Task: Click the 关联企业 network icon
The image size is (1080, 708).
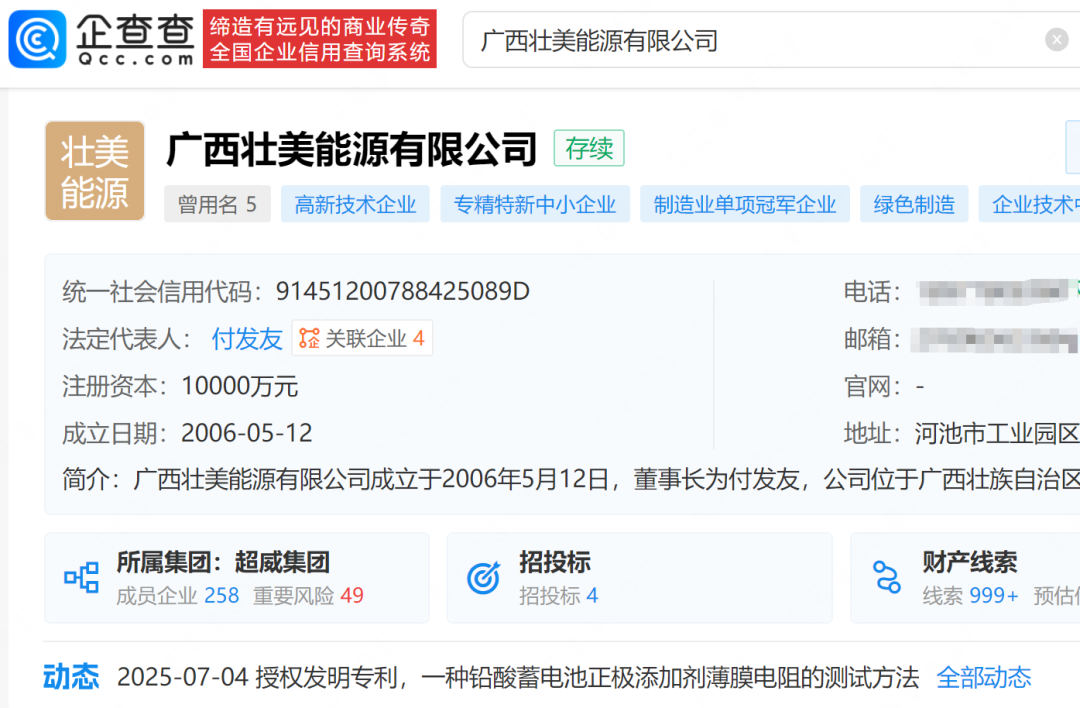Action: click(309, 339)
